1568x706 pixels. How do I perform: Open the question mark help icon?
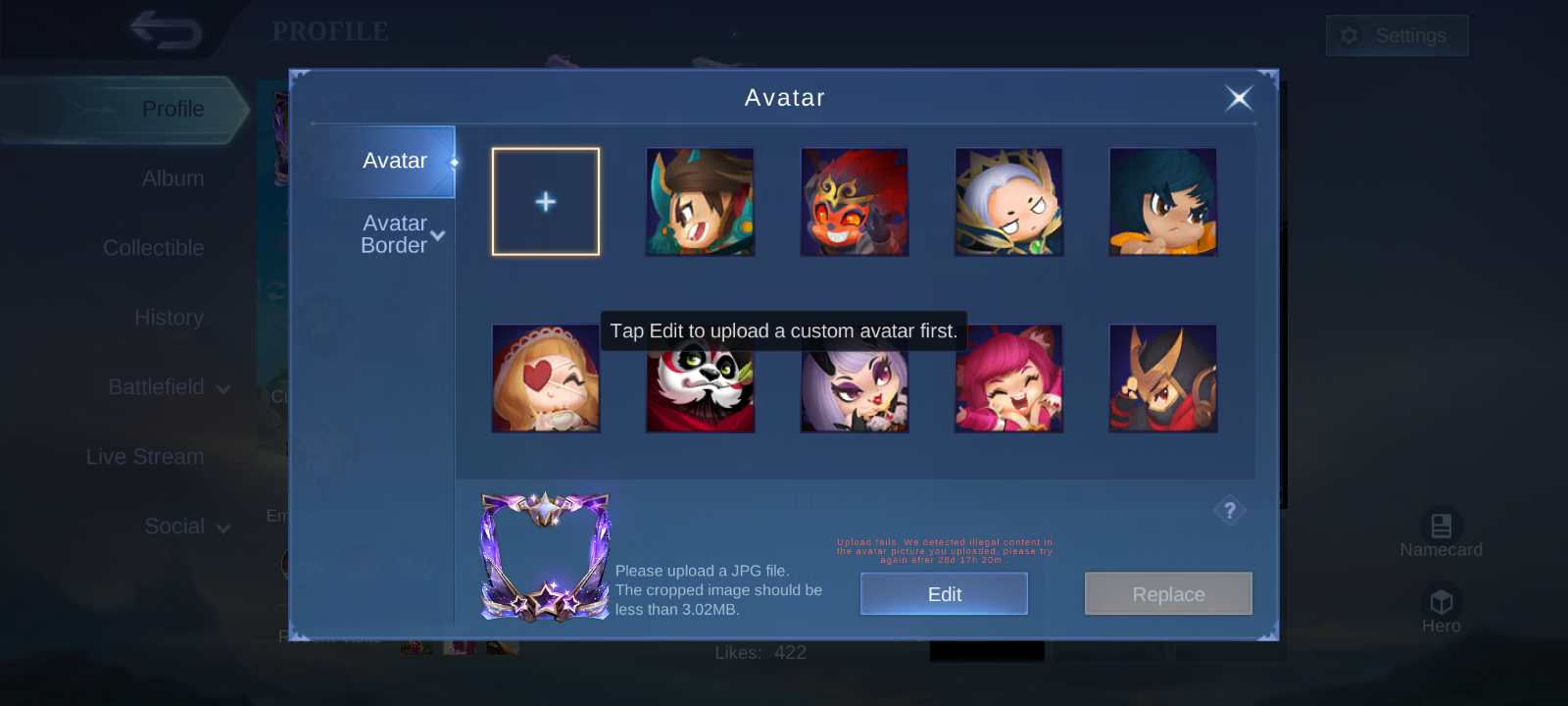point(1230,510)
